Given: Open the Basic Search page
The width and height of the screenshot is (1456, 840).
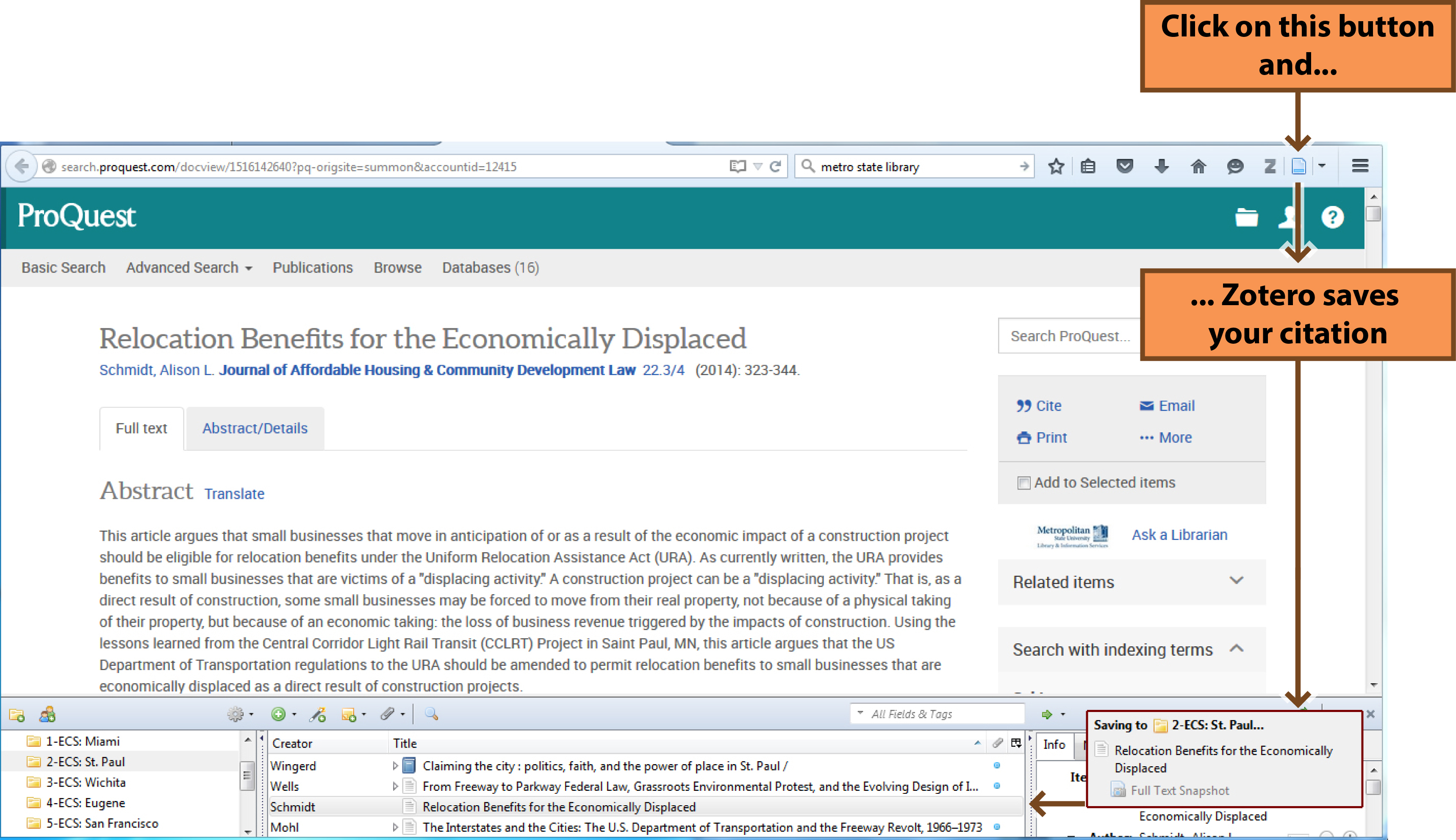Looking at the screenshot, I should pos(64,268).
